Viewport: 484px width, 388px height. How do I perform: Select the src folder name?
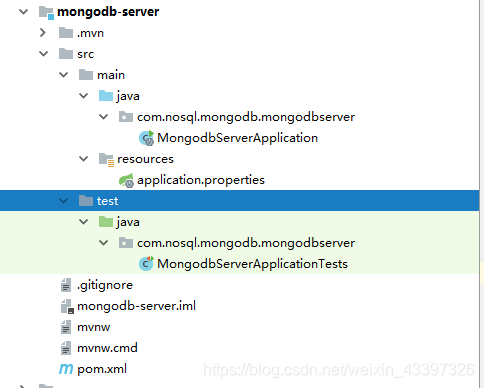click(86, 54)
